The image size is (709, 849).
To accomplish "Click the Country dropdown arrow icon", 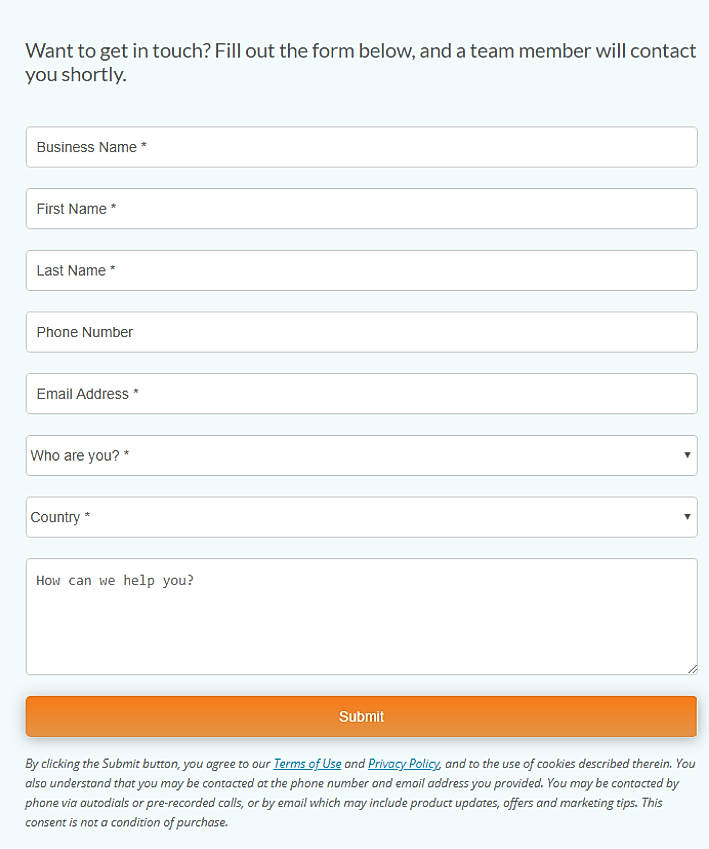I will pos(687,517).
